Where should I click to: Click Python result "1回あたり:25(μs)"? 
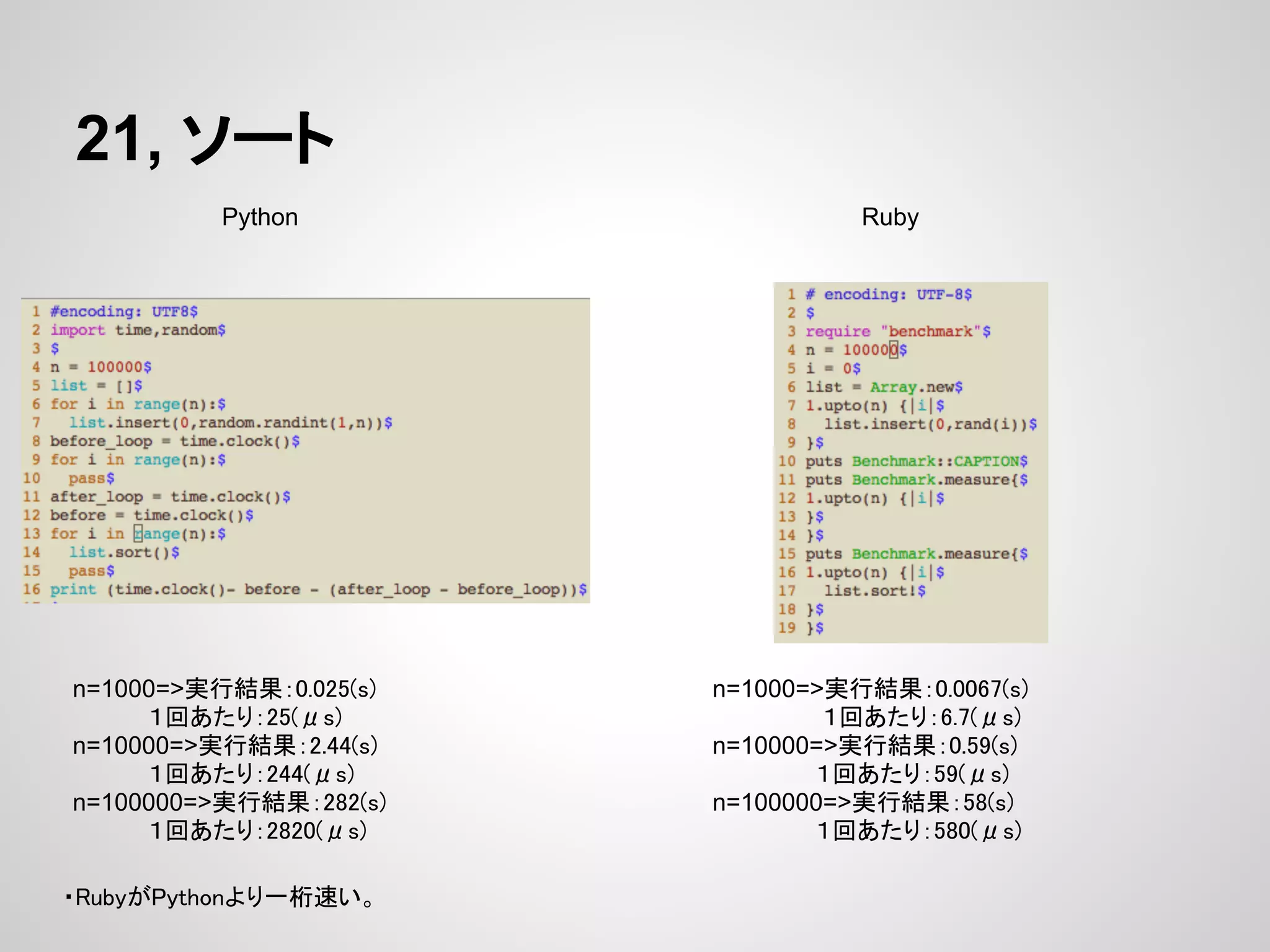point(246,718)
